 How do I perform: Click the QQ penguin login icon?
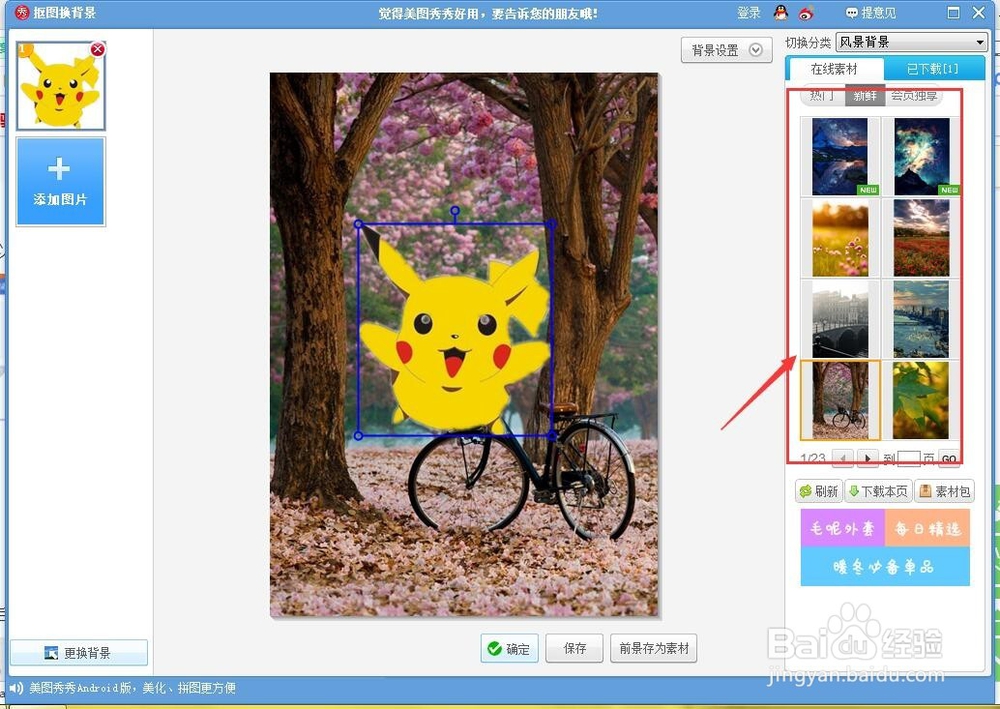point(781,12)
